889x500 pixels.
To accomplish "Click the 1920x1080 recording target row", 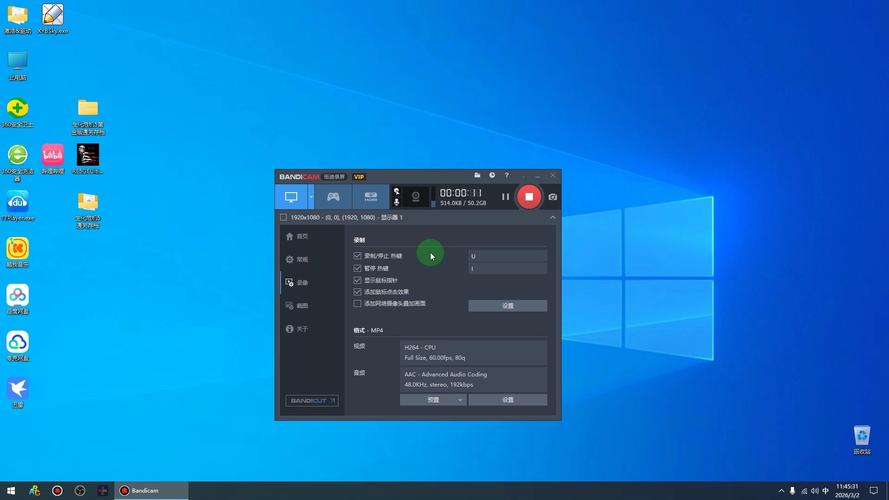I will (x=418, y=217).
